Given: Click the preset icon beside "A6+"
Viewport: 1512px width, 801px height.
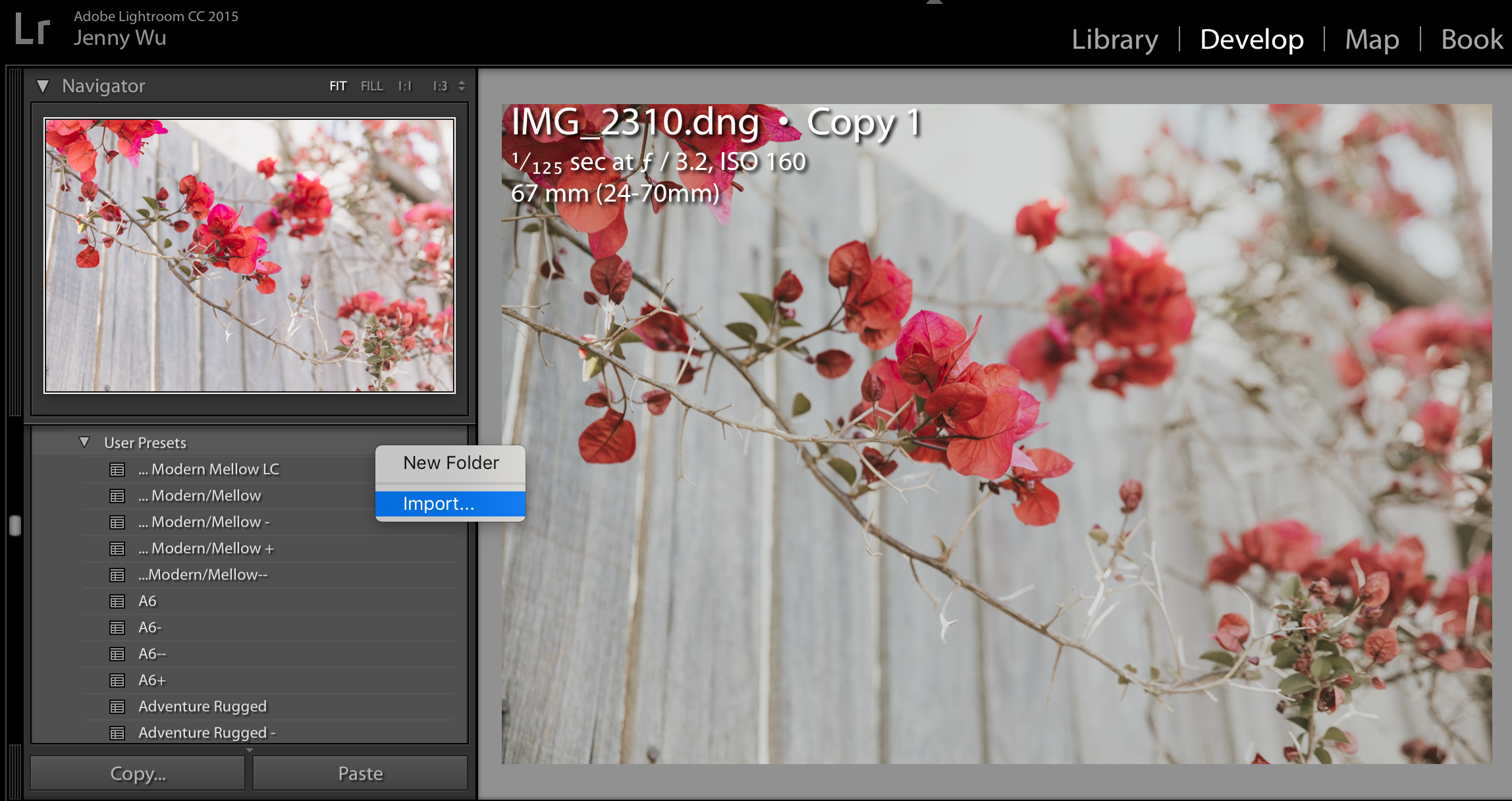Looking at the screenshot, I should pos(117,680).
